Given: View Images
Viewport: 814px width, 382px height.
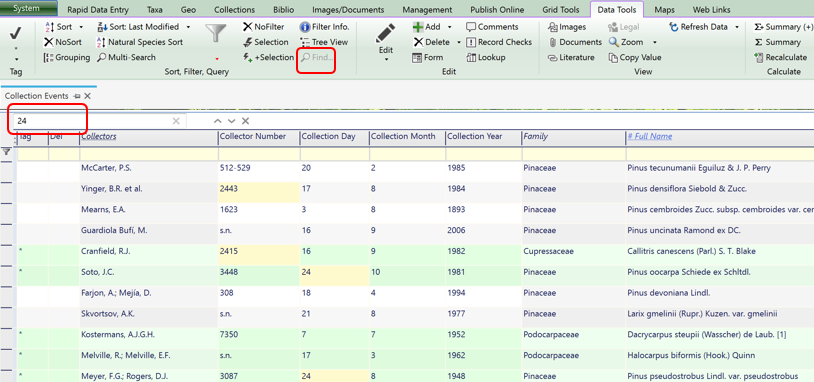Looking at the screenshot, I should [x=567, y=27].
